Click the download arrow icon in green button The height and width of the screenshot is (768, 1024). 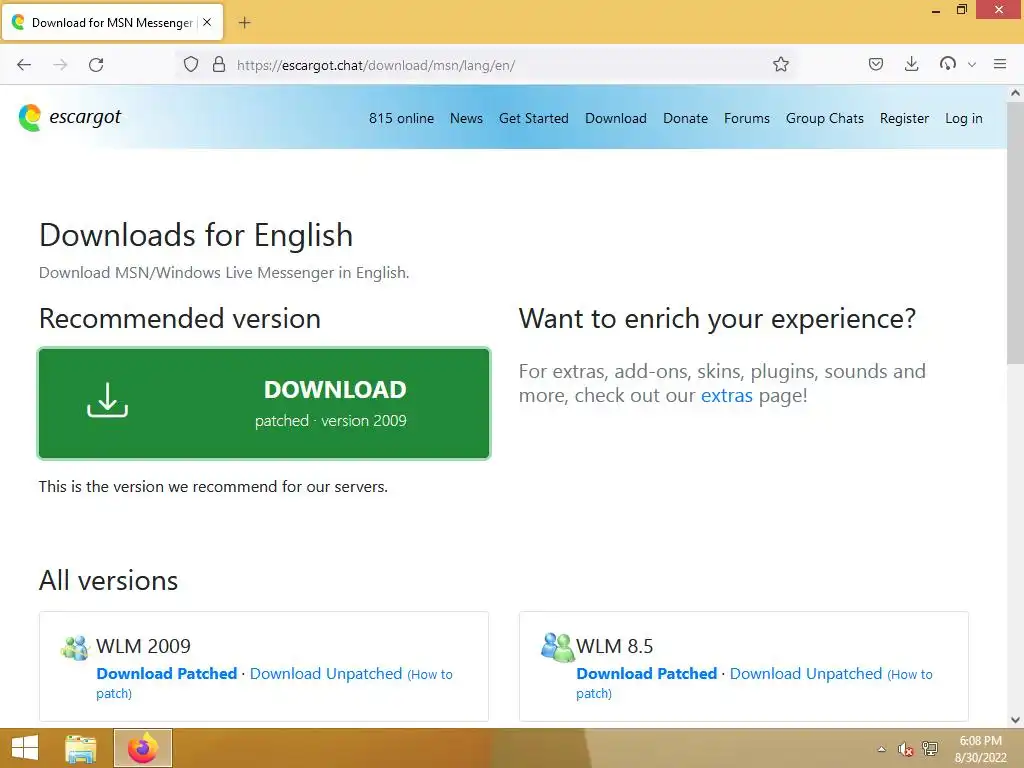pyautogui.click(x=108, y=400)
